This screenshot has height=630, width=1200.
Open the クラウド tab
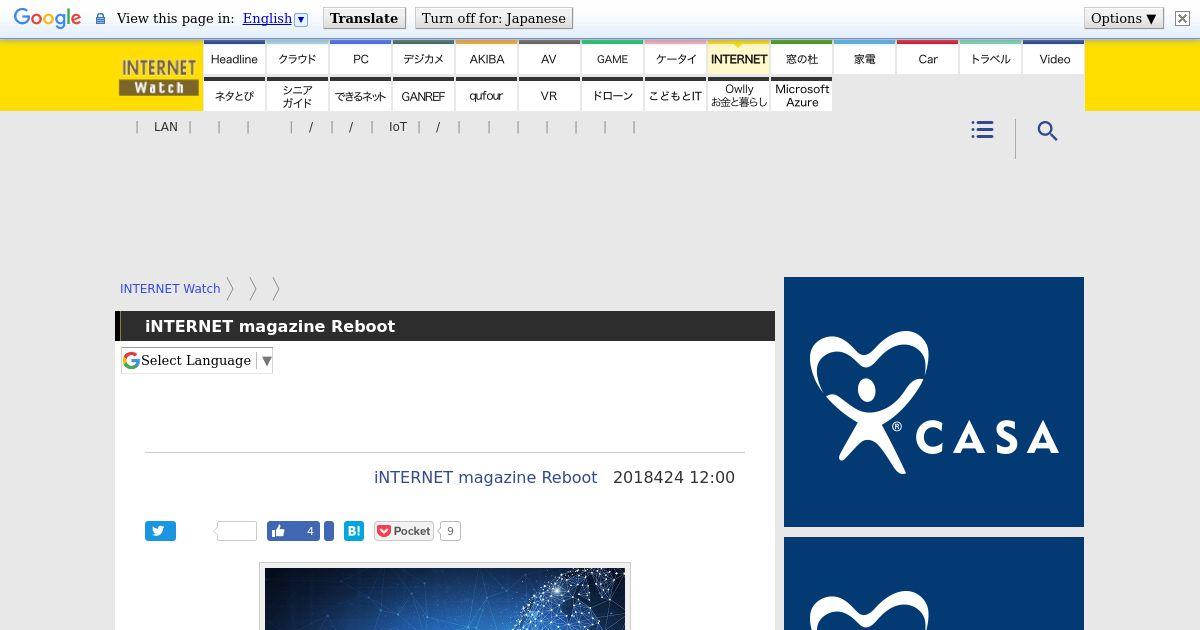(297, 58)
